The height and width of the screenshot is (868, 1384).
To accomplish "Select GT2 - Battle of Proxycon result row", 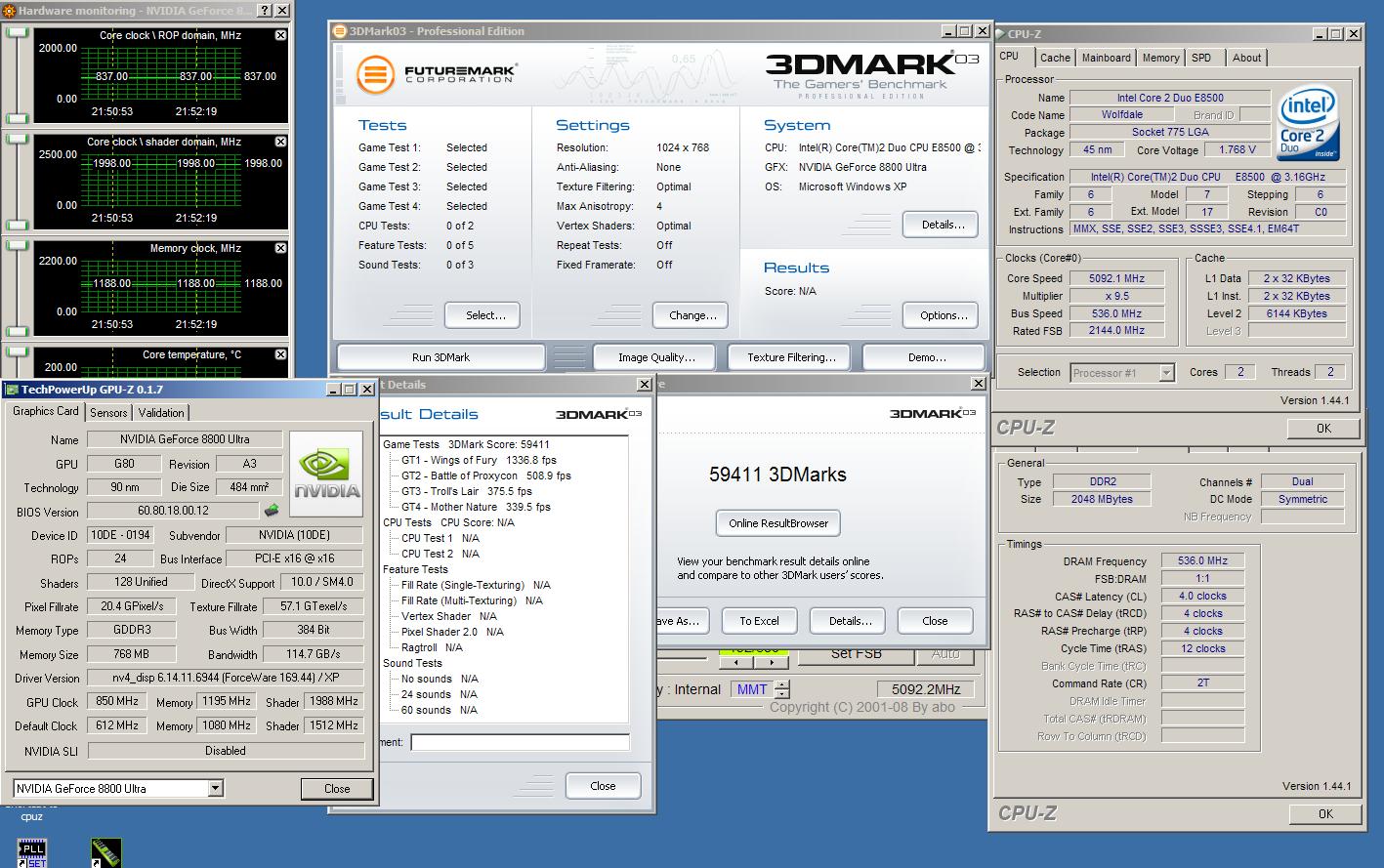I will click(x=485, y=475).
